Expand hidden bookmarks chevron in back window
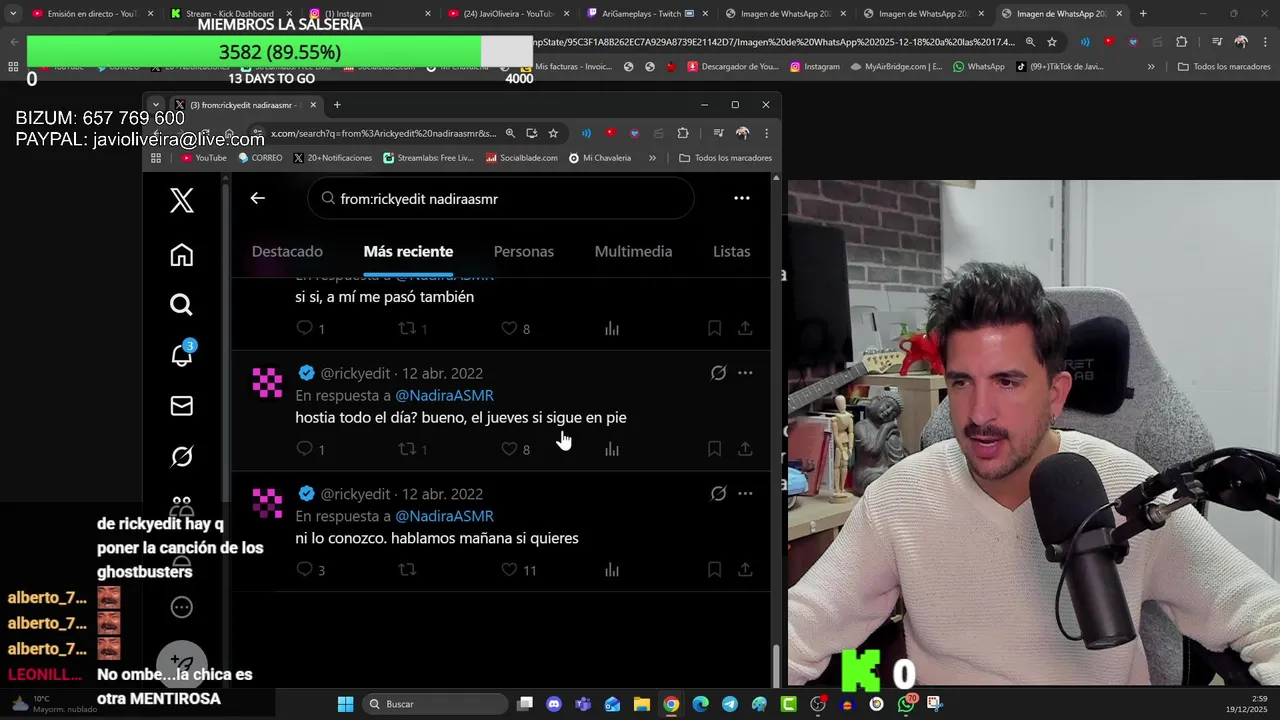This screenshot has height=720, width=1280. (x=1151, y=66)
